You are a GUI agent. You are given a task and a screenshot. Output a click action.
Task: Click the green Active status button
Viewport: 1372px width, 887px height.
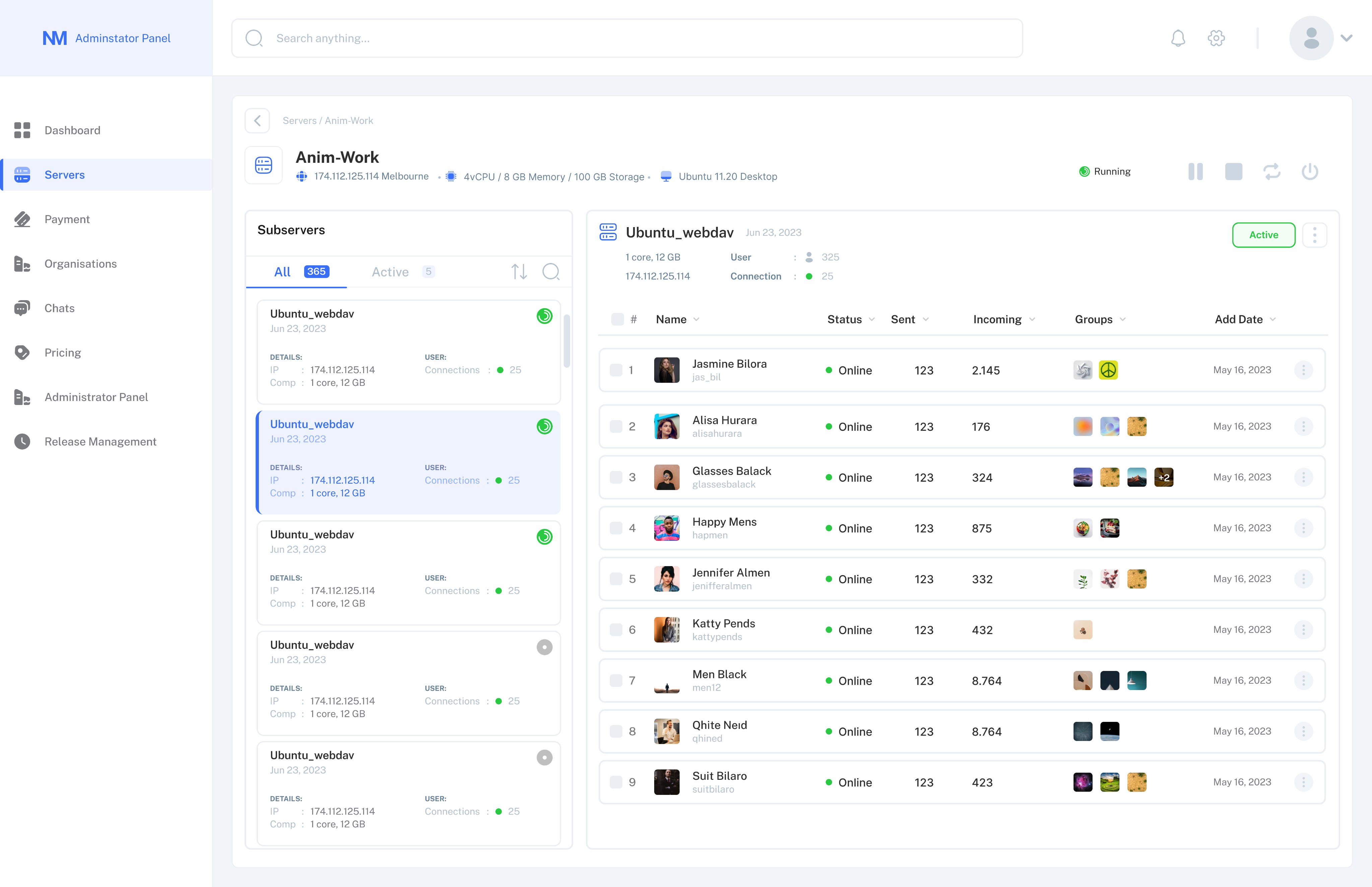pos(1263,234)
